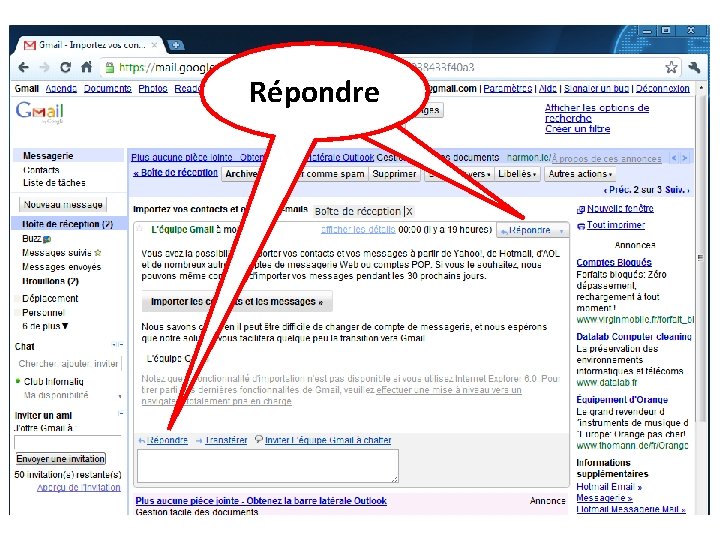This screenshot has height=540, width=720.
Task: Open the Buzz folder
Action: click(x=32, y=239)
